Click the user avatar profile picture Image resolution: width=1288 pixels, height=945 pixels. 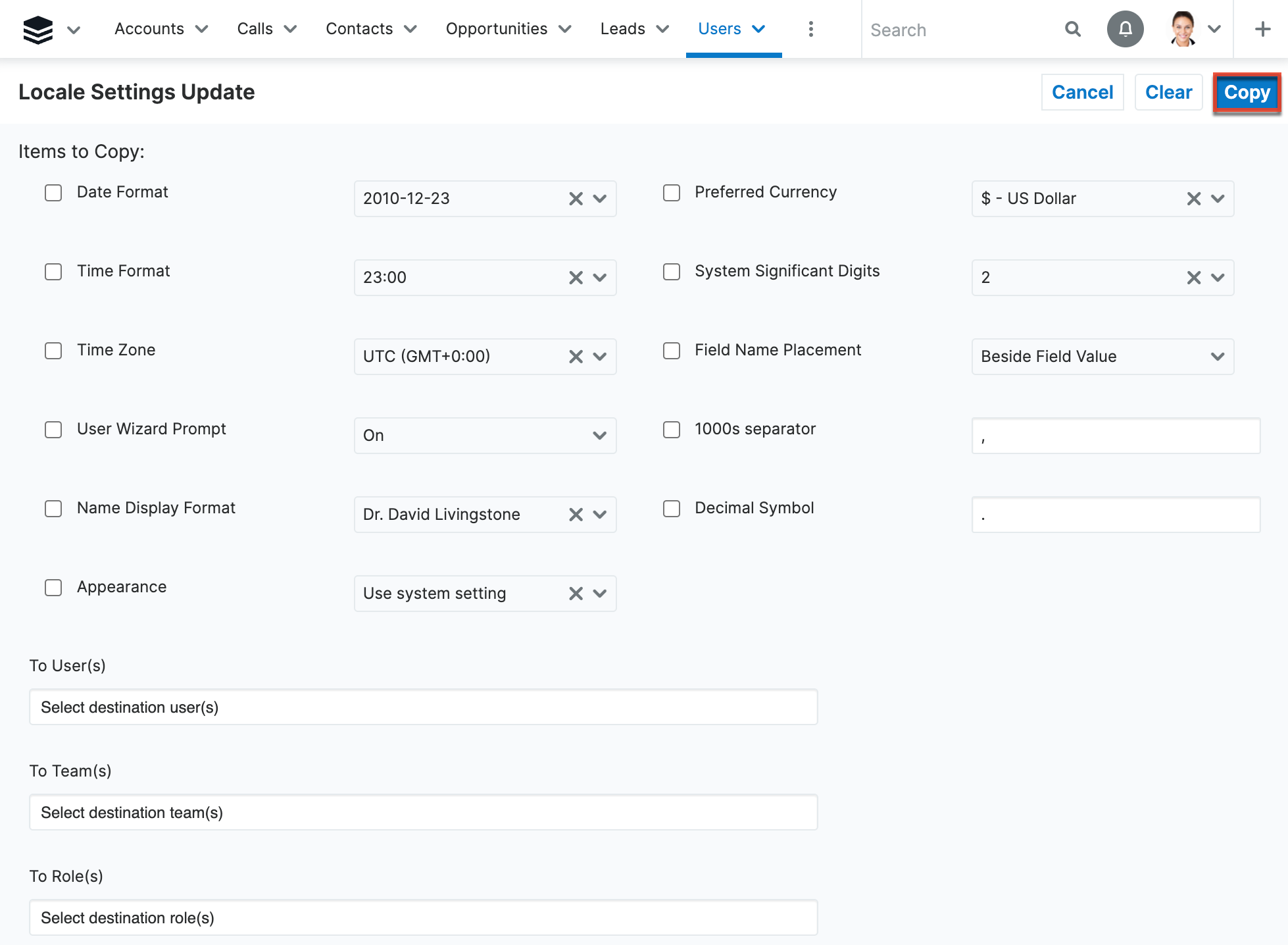tap(1183, 29)
